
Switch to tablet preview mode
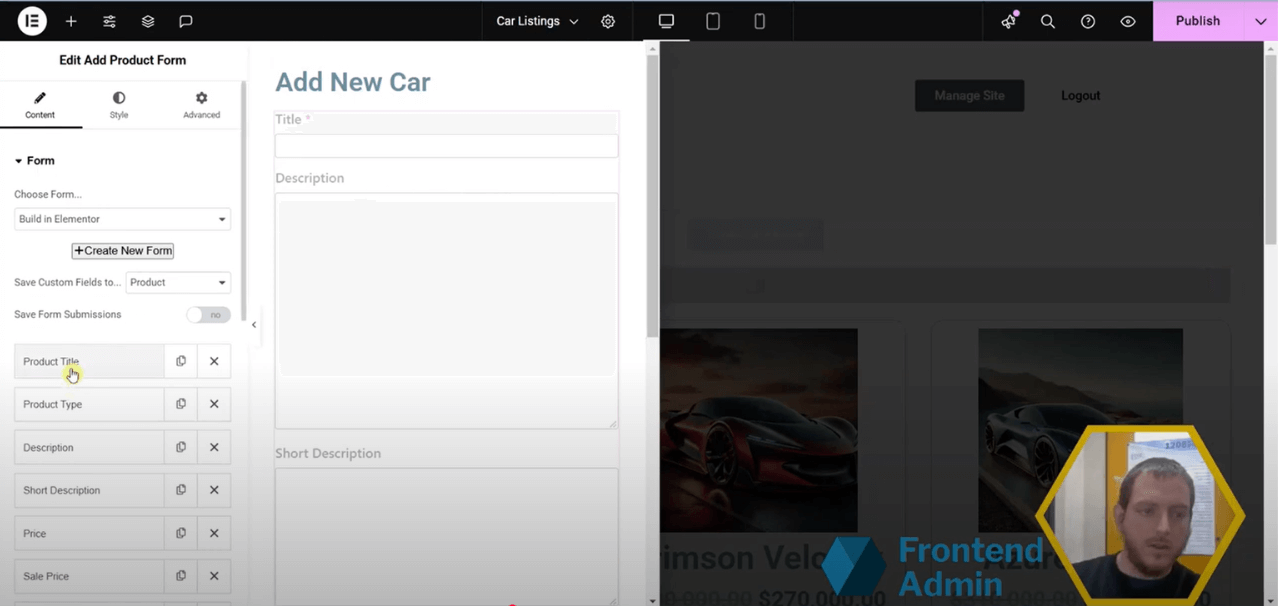coord(713,20)
